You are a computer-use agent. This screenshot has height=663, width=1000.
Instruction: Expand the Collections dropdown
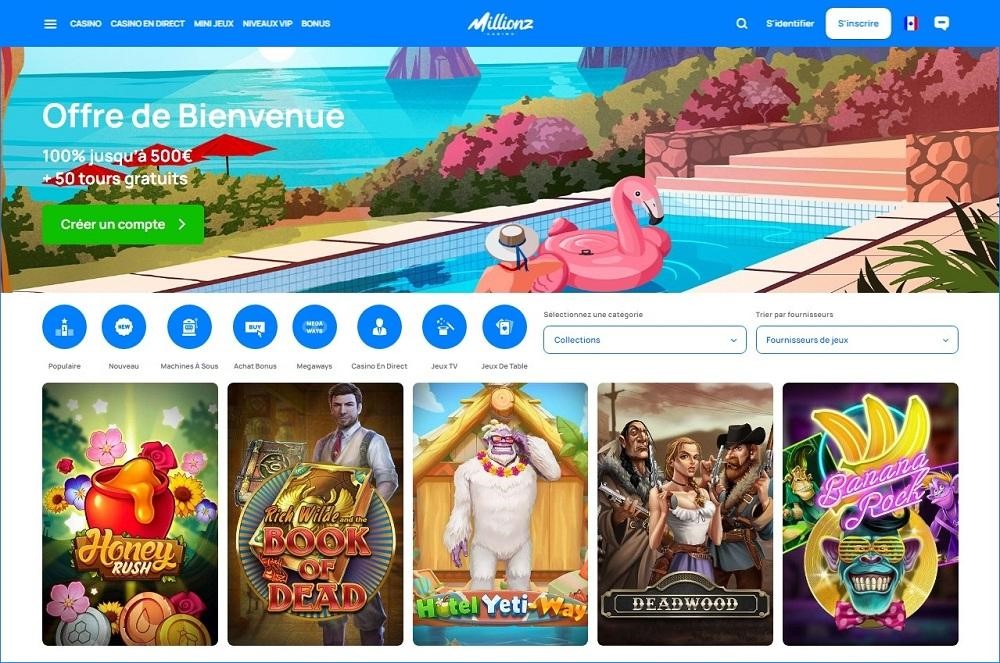[645, 340]
